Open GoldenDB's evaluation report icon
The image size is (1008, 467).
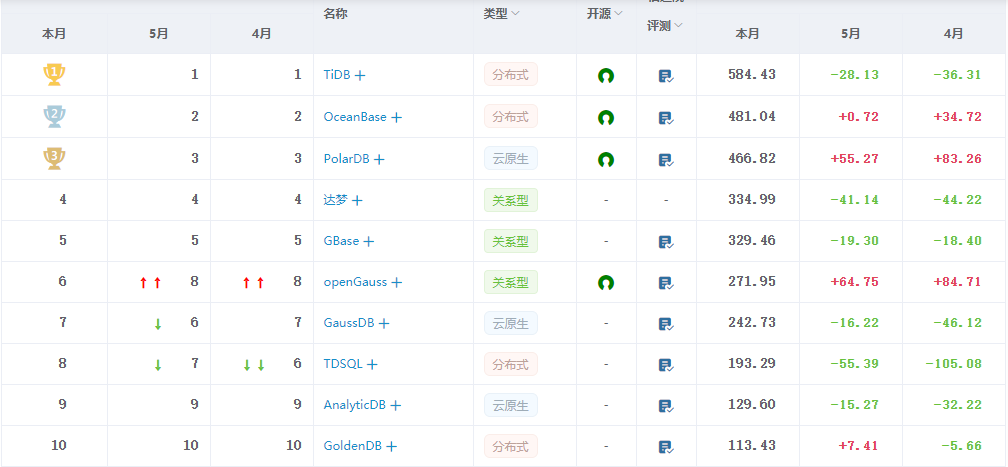pos(666,447)
